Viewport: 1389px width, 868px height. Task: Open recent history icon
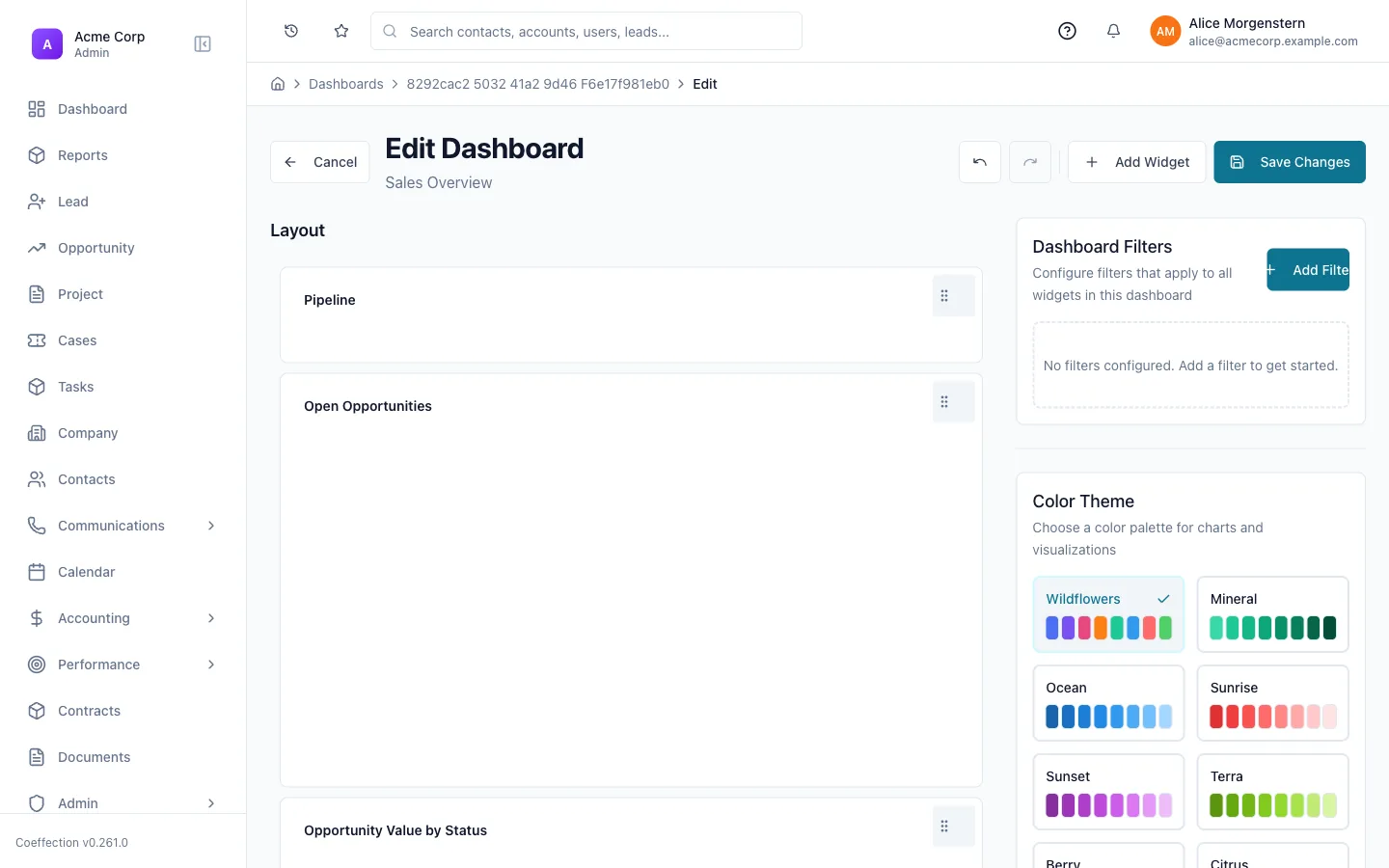(x=291, y=31)
